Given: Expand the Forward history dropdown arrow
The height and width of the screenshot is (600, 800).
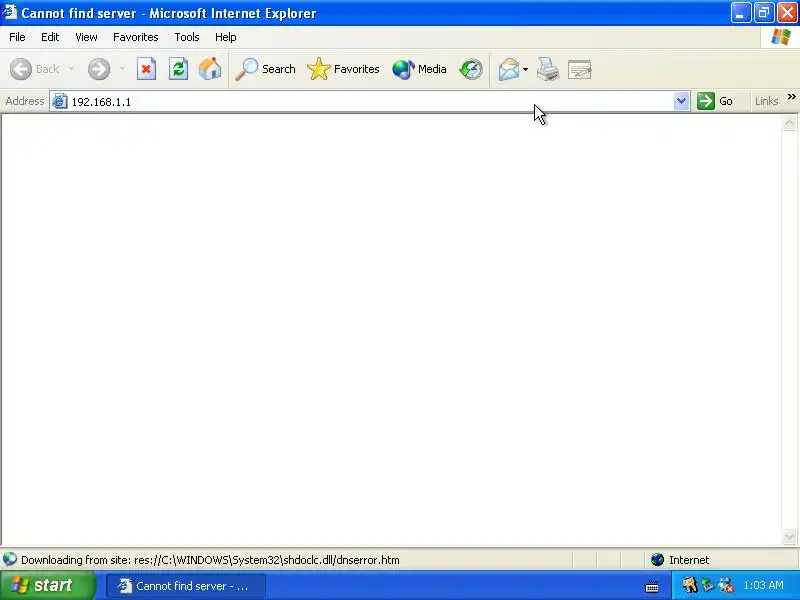Looking at the screenshot, I should [x=122, y=69].
